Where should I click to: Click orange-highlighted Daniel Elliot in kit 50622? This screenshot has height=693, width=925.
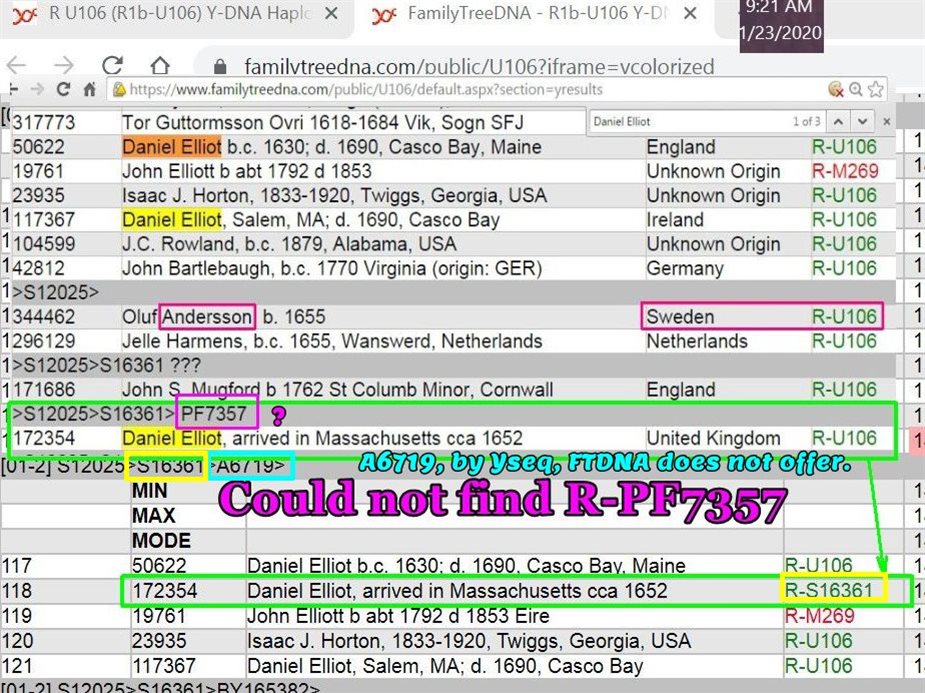[171, 147]
